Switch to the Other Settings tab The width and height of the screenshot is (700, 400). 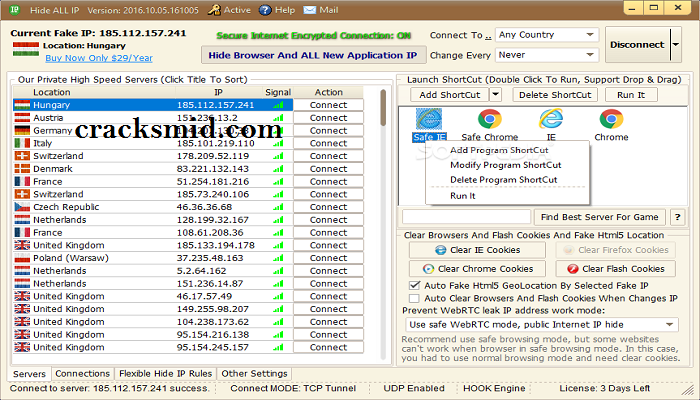254,374
